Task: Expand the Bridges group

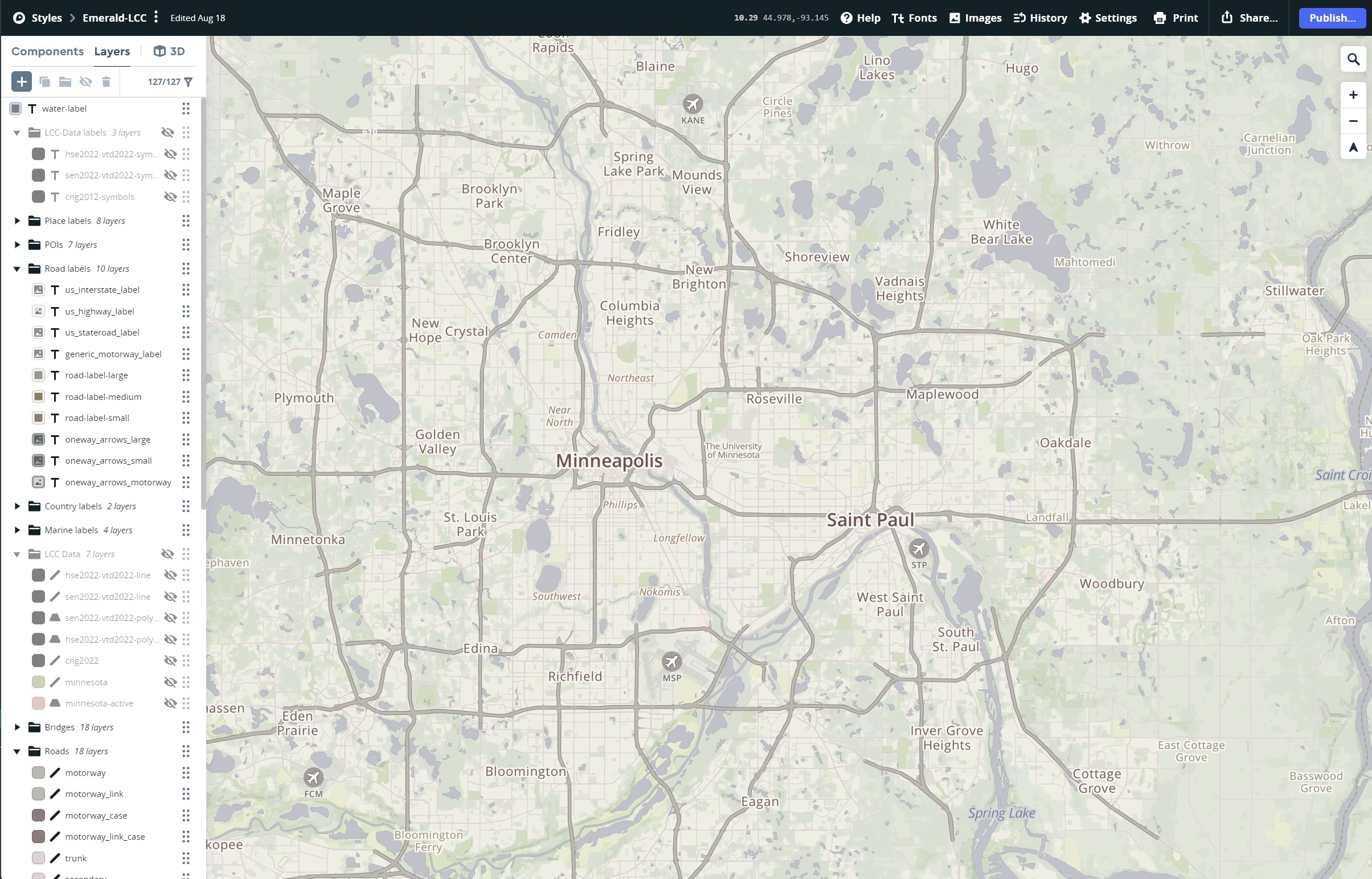Action: coord(17,727)
